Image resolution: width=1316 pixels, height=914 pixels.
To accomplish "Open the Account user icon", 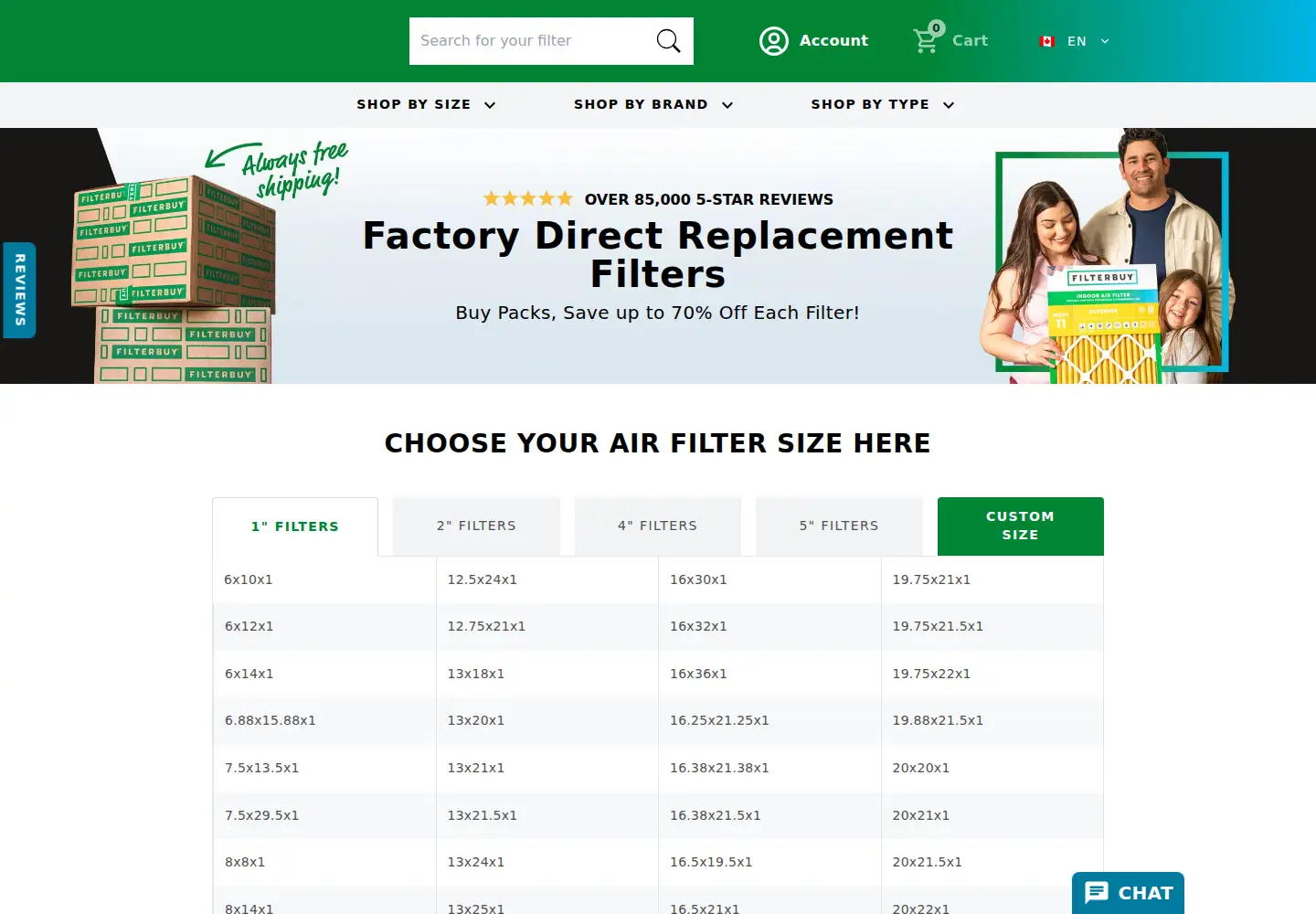I will (x=774, y=41).
